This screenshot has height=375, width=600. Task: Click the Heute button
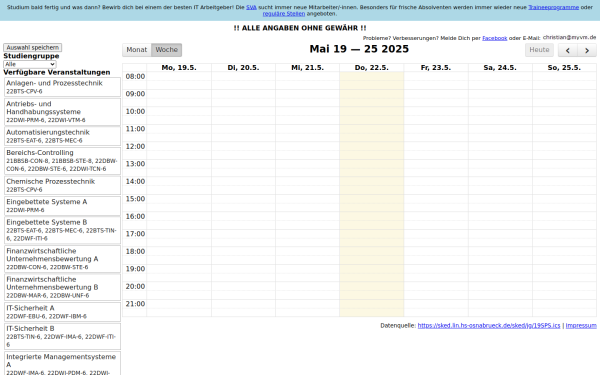[539, 50]
